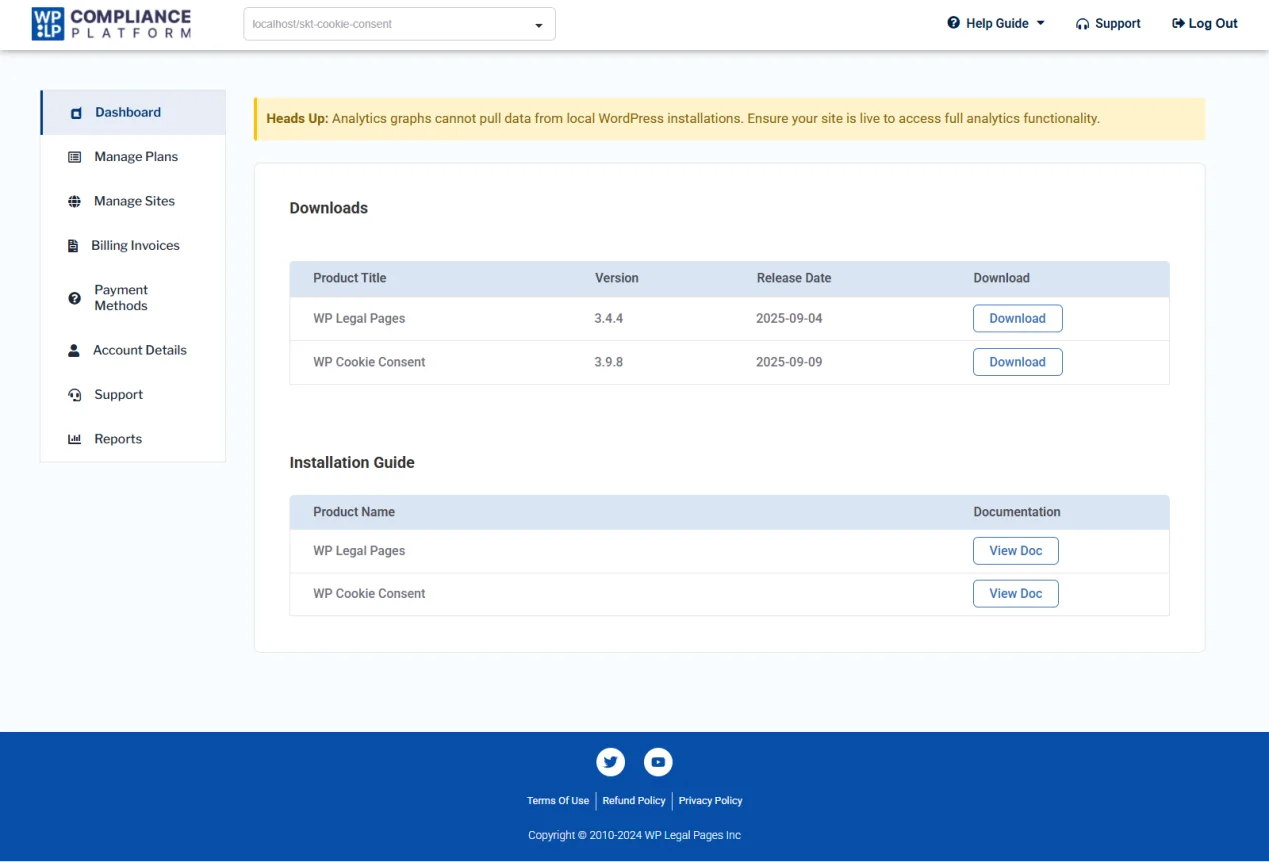Viewport: 1269px width, 863px height.
Task: Go to Manage Plans
Action: tap(136, 157)
